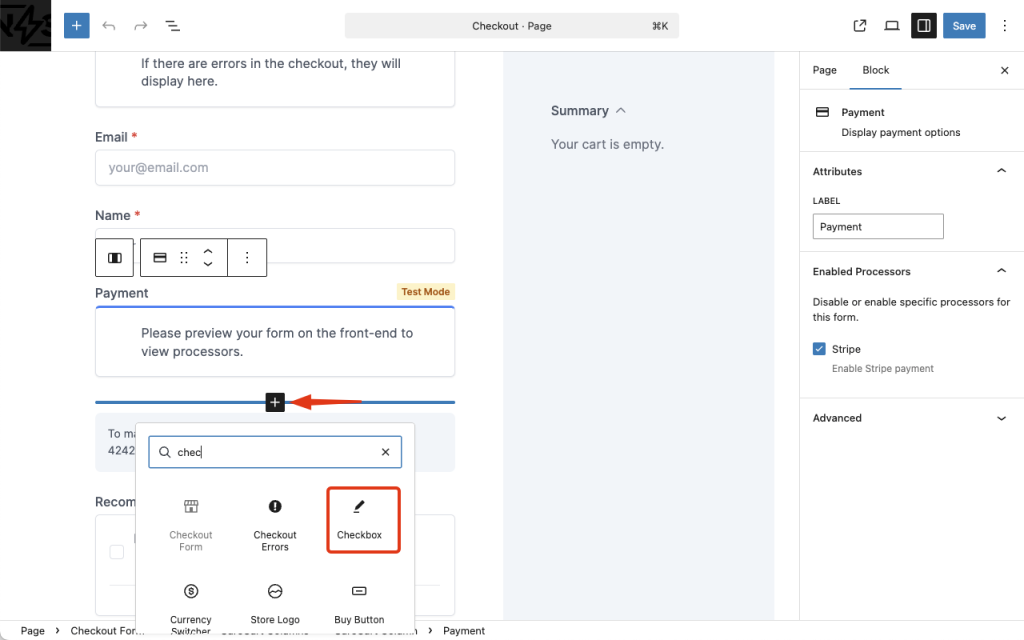Select the Checkout Form block icon

click(190, 517)
